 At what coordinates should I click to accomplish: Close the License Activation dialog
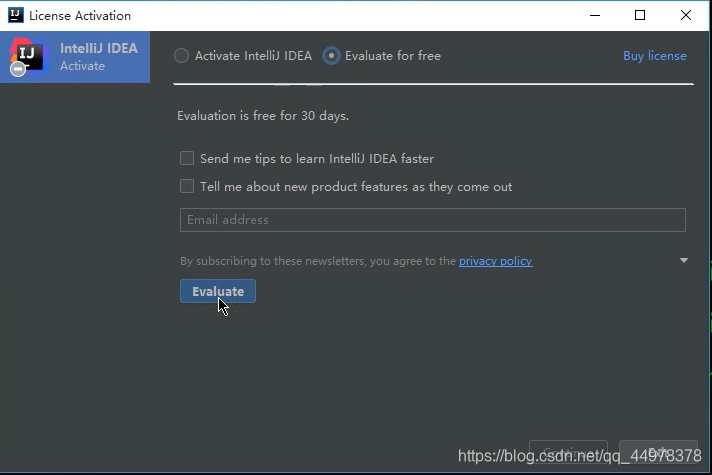[x=686, y=15]
